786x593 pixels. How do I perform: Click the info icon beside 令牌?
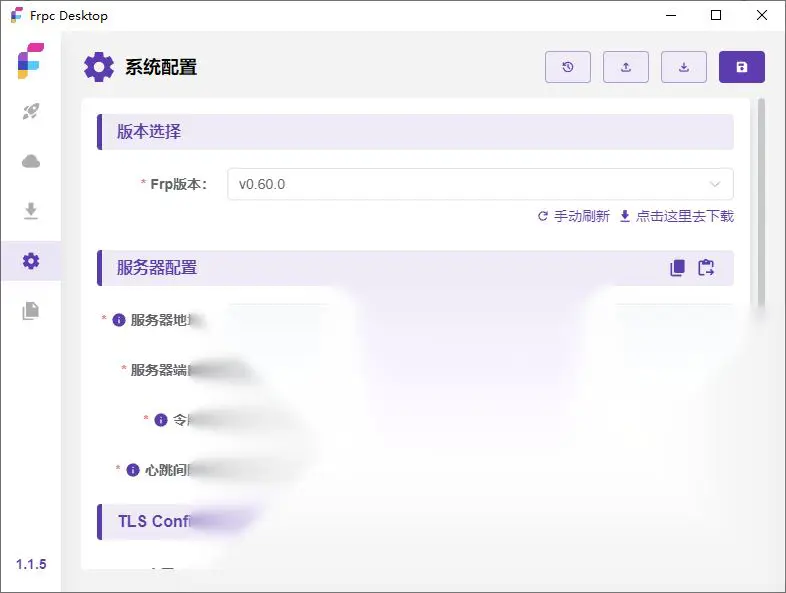tap(161, 420)
